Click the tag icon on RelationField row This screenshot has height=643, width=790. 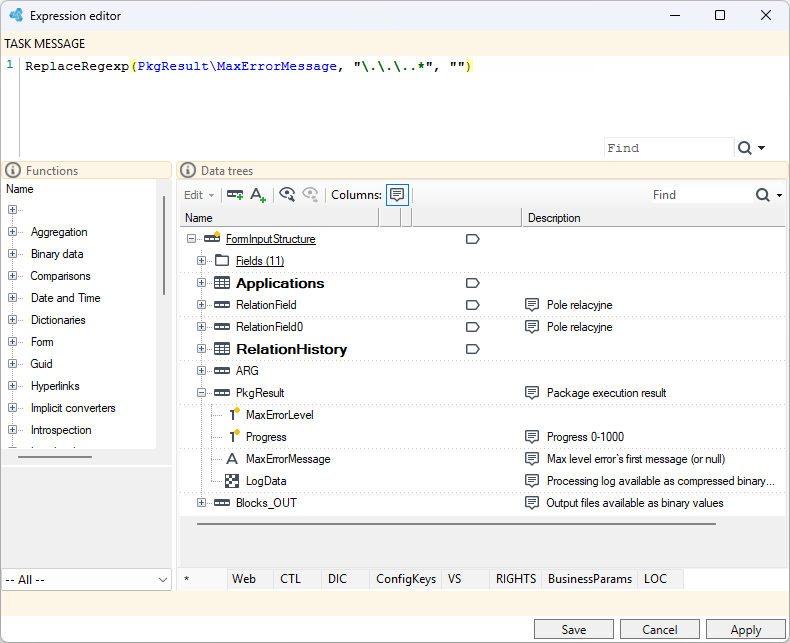(x=473, y=305)
